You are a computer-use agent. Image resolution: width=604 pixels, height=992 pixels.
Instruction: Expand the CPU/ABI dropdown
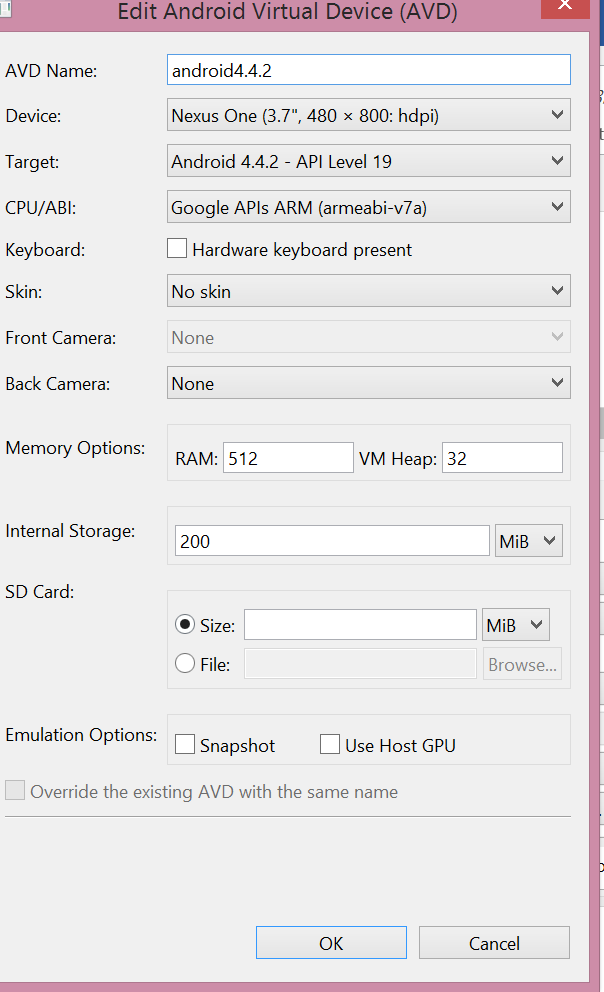pos(369,207)
